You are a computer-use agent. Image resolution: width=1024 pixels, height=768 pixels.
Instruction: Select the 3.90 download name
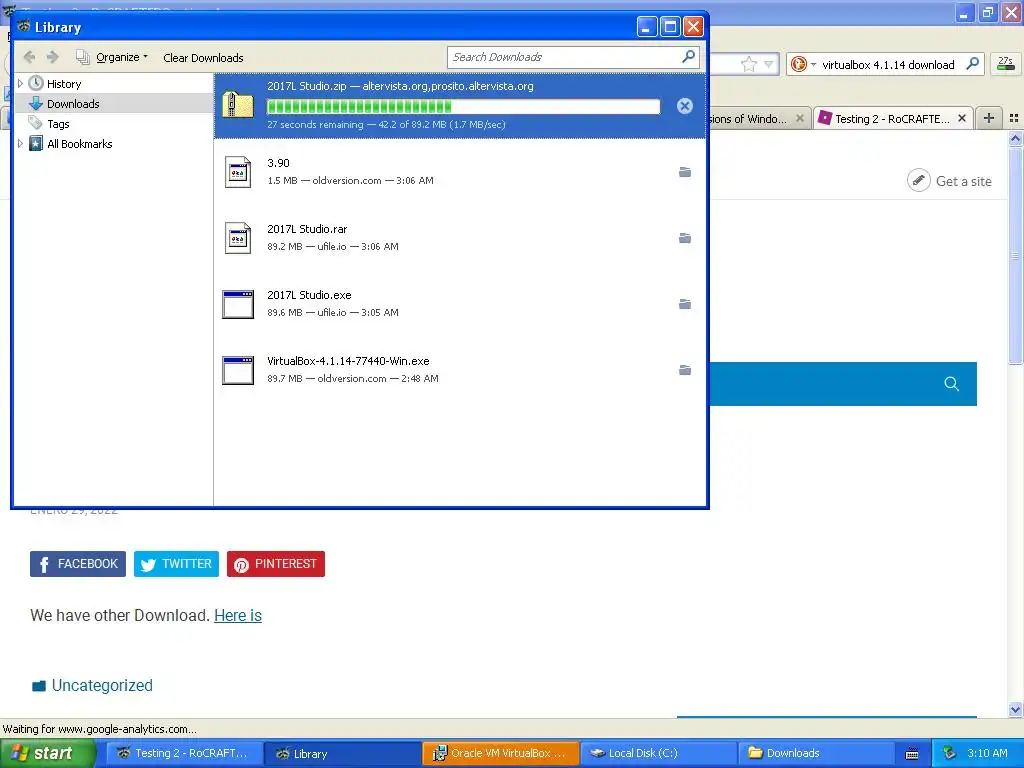[278, 163]
